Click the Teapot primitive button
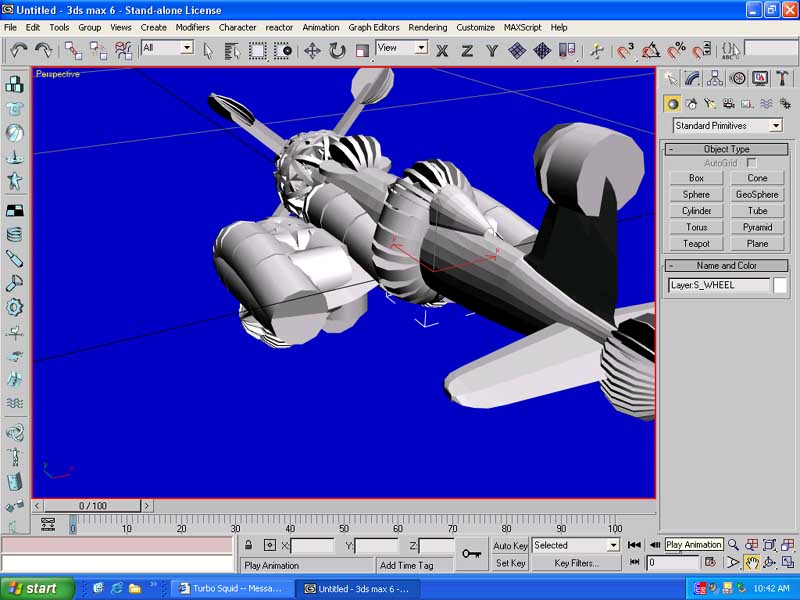 click(696, 243)
